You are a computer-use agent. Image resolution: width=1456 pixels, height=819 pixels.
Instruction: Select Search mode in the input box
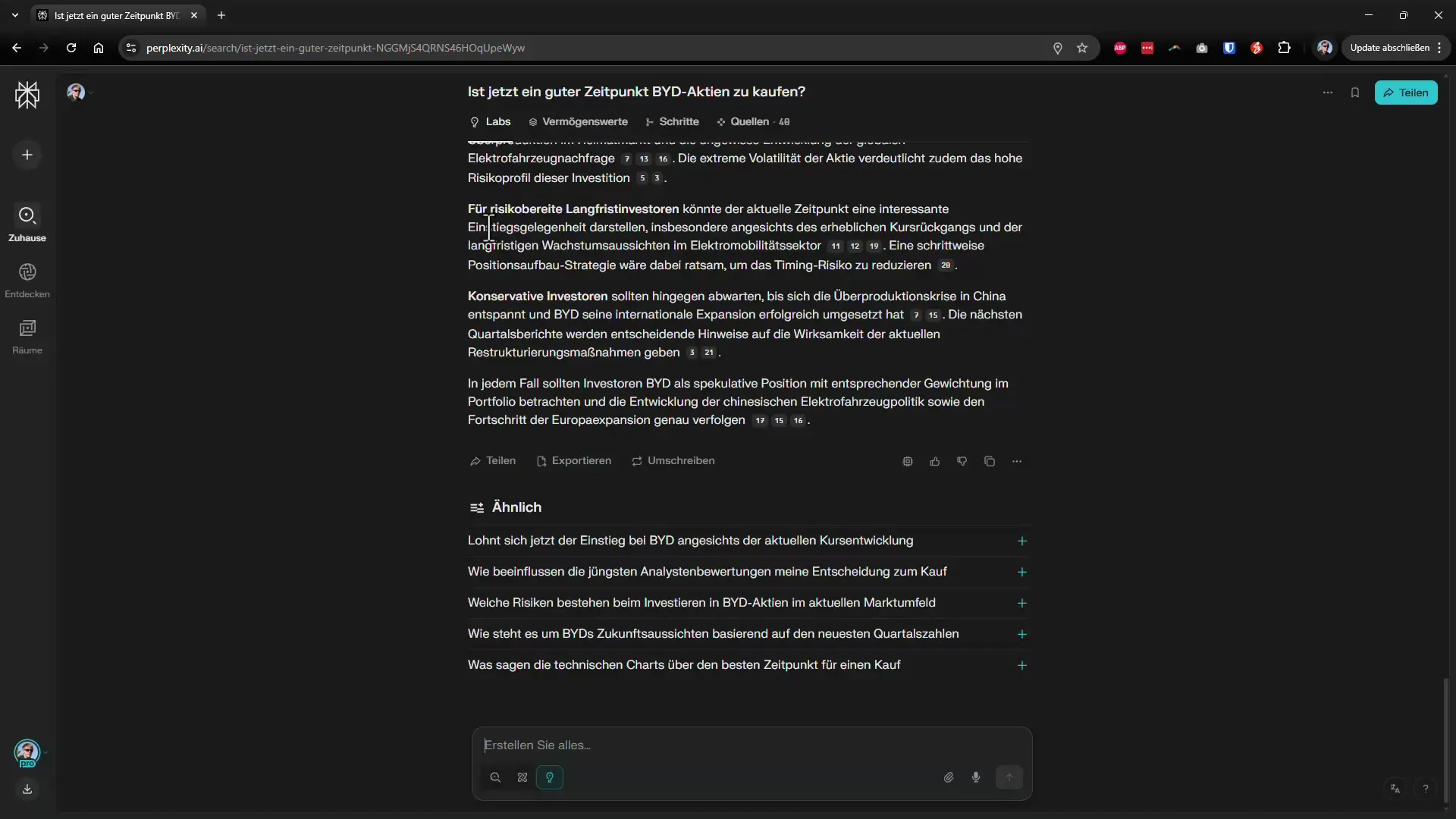tap(495, 777)
